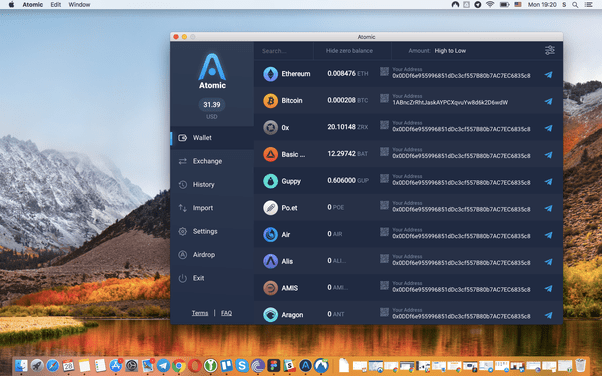Open the Trash in the Dock

[580, 365]
